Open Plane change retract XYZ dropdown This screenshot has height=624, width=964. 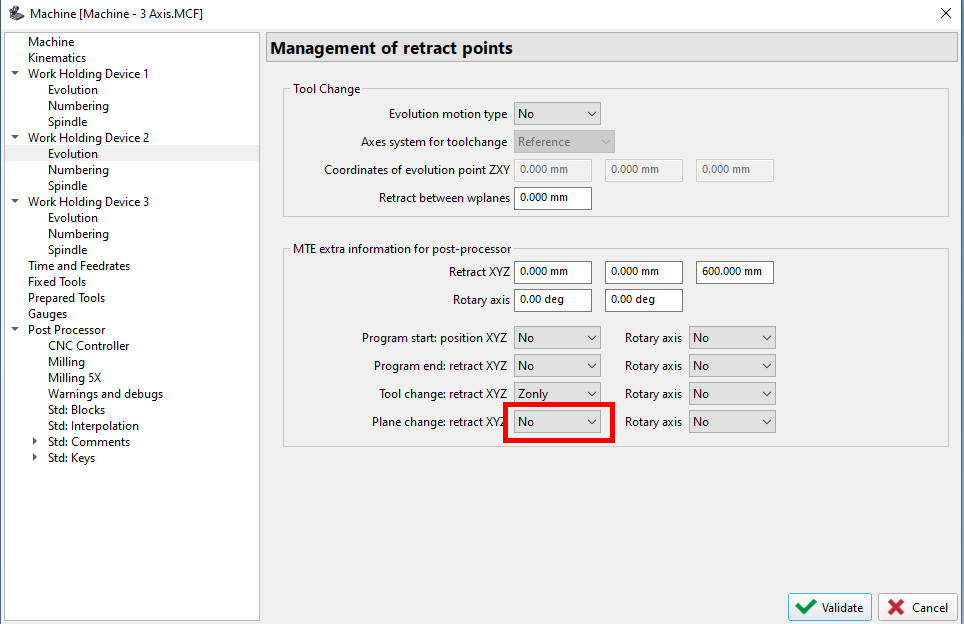click(557, 422)
